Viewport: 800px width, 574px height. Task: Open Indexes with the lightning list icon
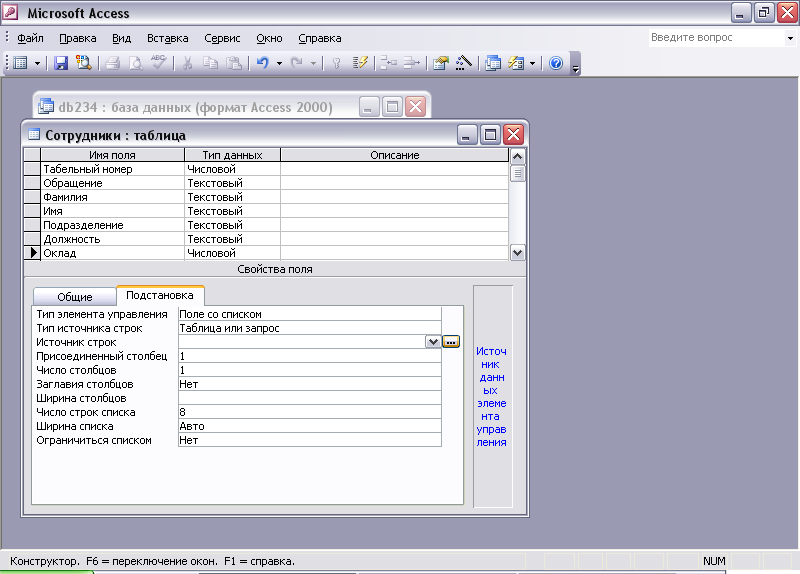[360, 63]
